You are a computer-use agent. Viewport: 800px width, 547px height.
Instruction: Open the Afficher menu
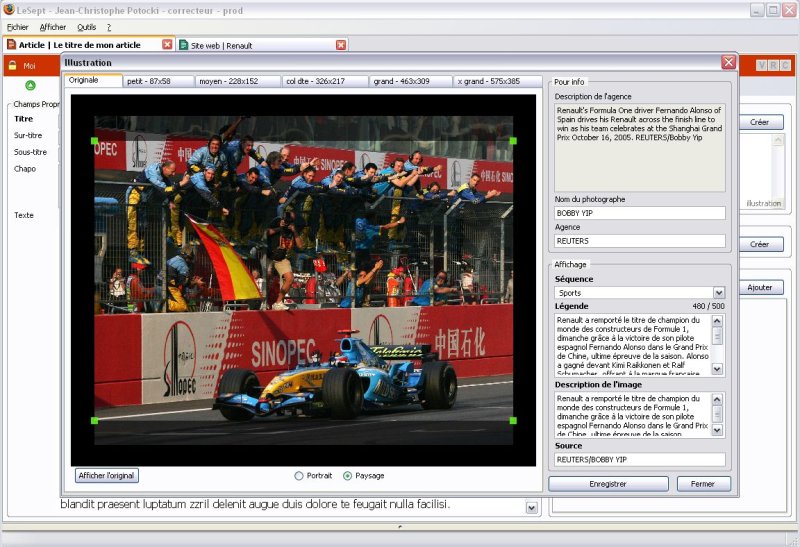tap(53, 27)
